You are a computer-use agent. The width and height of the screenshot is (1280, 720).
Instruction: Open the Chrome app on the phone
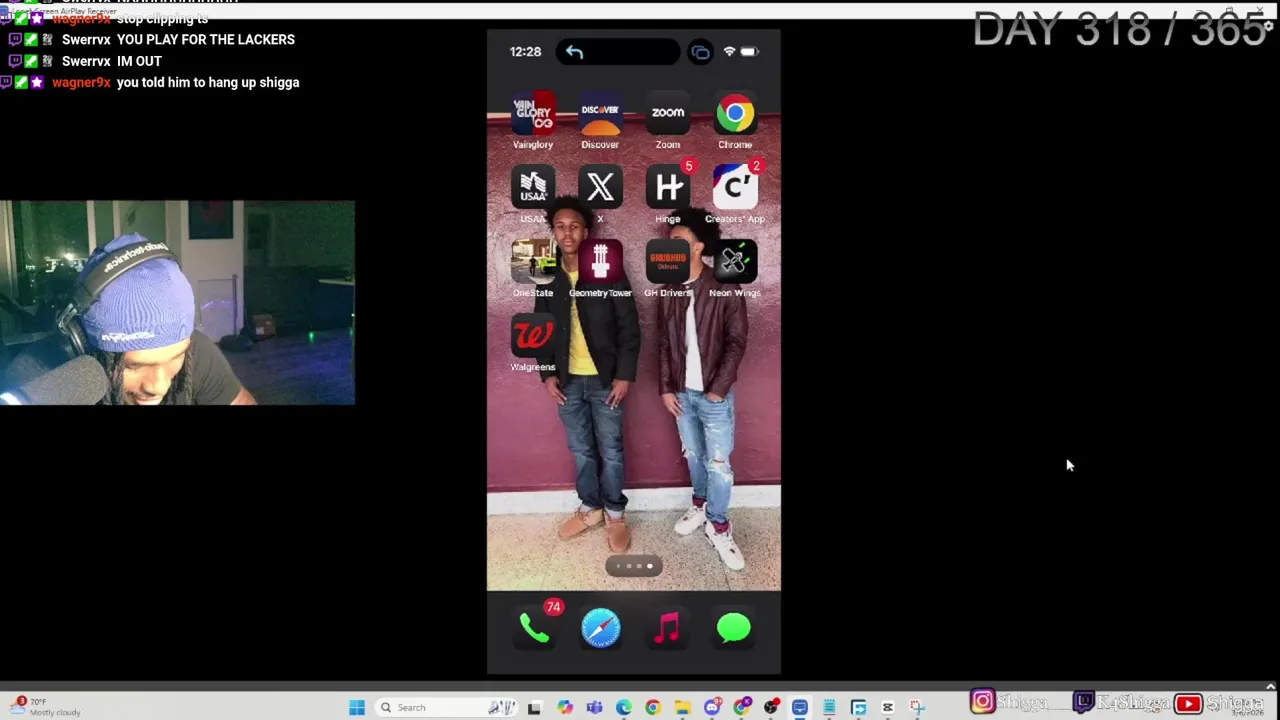735,115
